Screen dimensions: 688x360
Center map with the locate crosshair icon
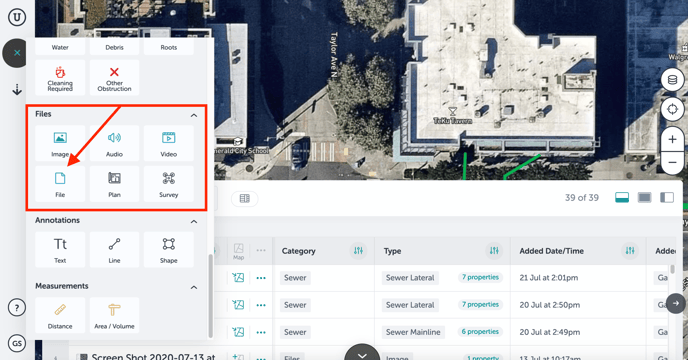click(672, 109)
